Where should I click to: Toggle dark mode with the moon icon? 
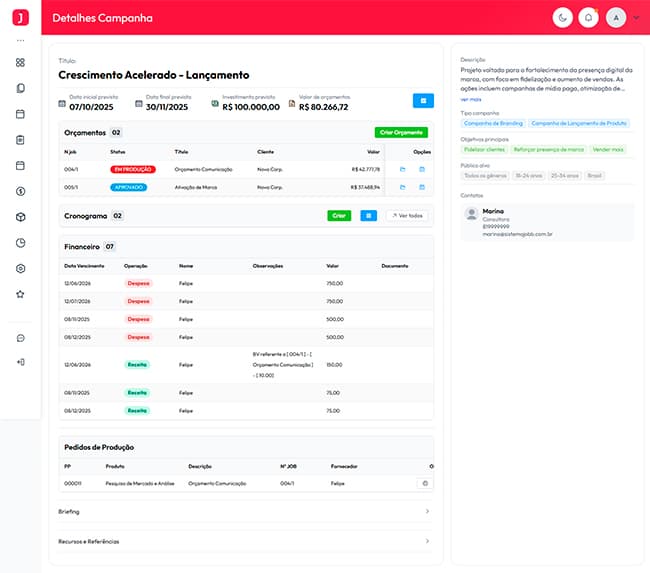coord(563,18)
